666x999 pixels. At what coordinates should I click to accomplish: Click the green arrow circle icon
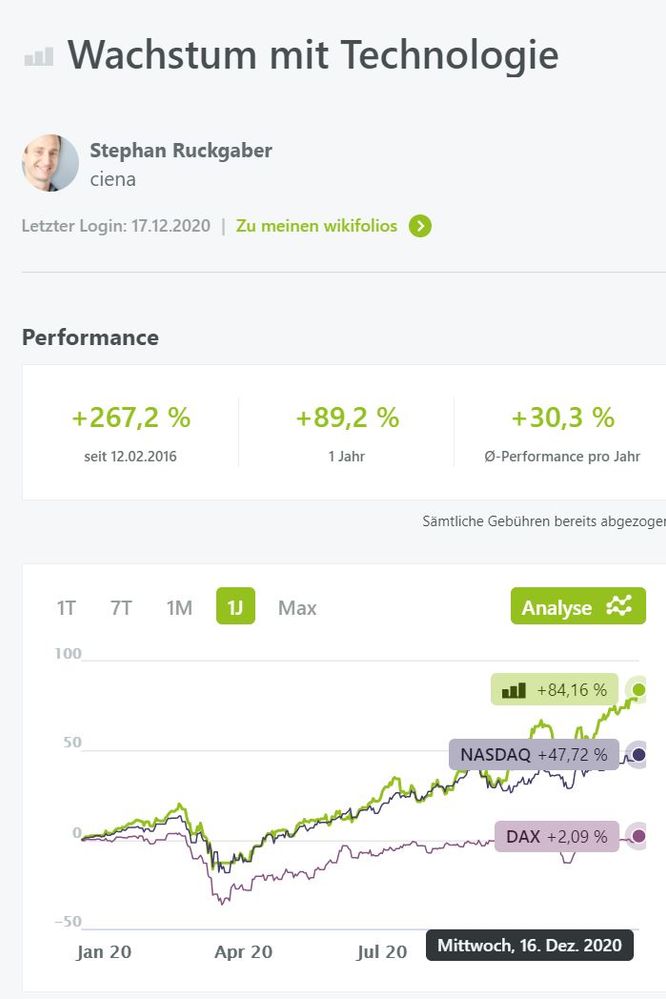[x=421, y=226]
